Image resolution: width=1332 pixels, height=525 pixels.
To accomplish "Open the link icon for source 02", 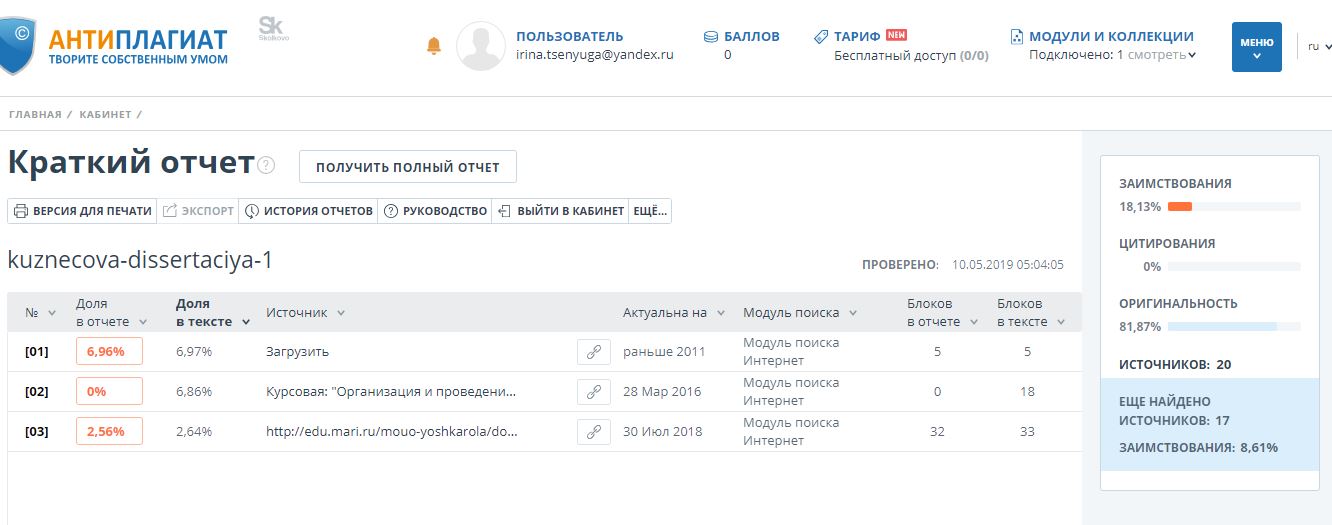I will tap(593, 392).
